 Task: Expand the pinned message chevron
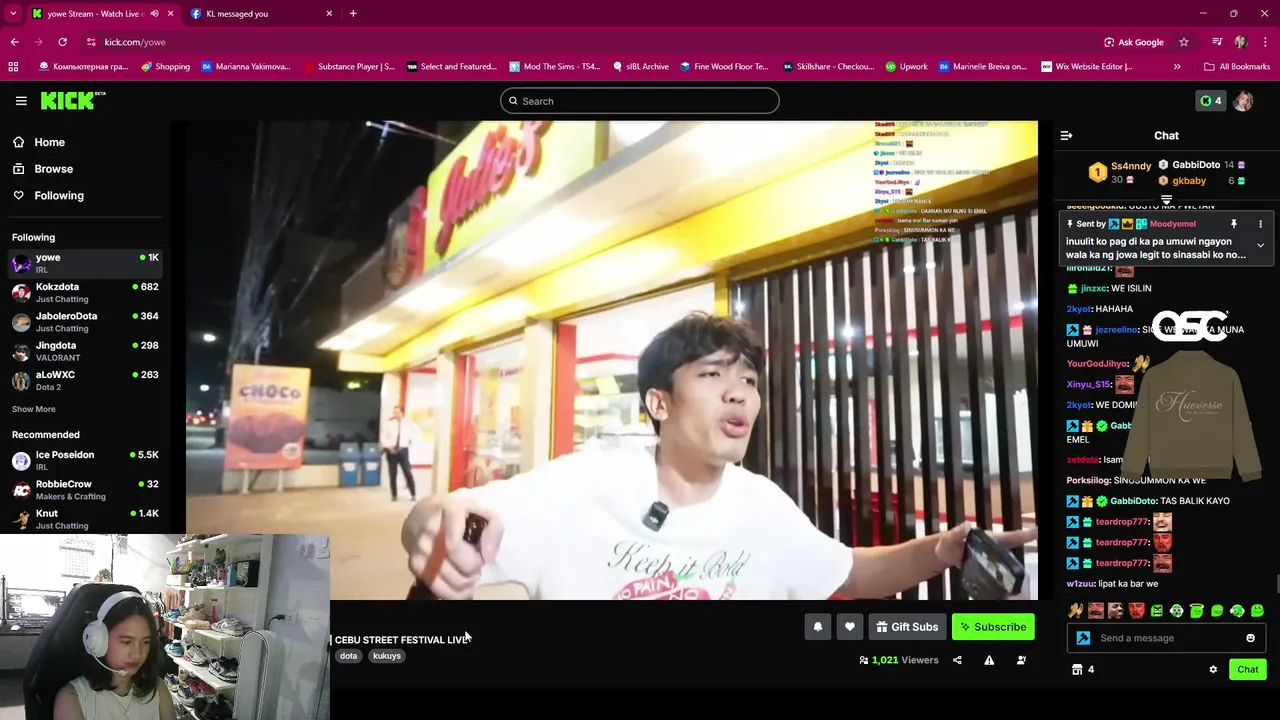point(1260,245)
